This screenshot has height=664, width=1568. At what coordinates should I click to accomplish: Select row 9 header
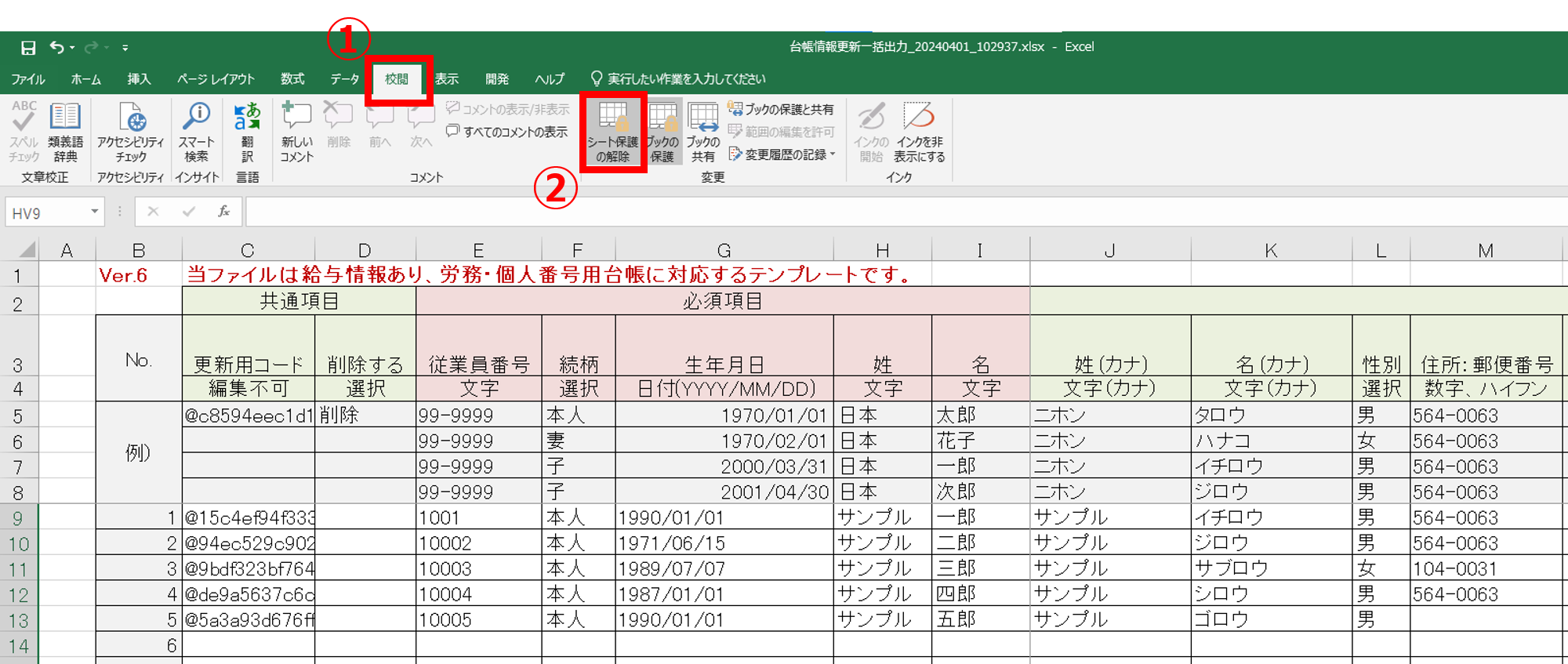pyautogui.click(x=18, y=518)
